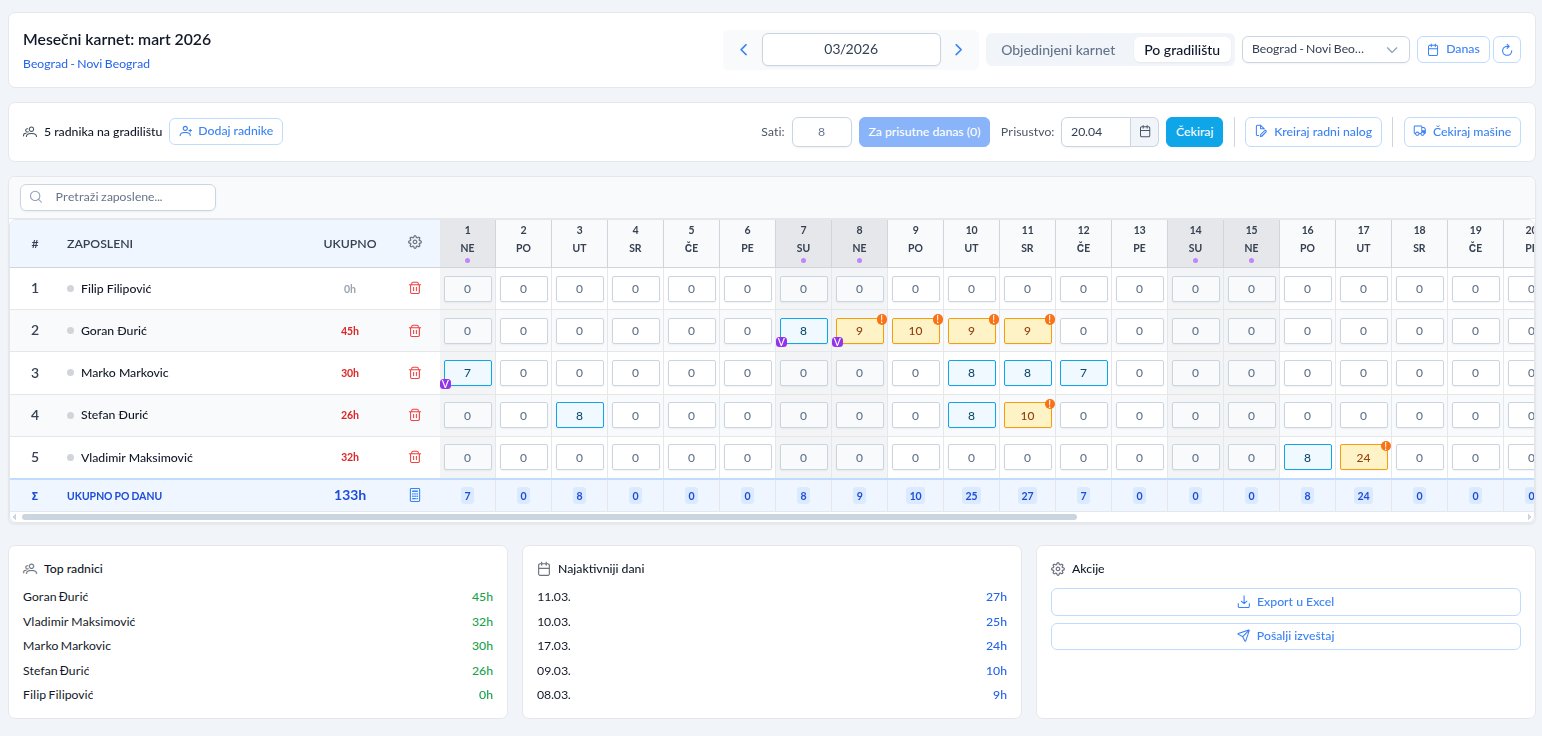Viewport: 1542px width, 736px height.
Task: Go to previous month with left chevron
Action: pyautogui.click(x=743, y=50)
